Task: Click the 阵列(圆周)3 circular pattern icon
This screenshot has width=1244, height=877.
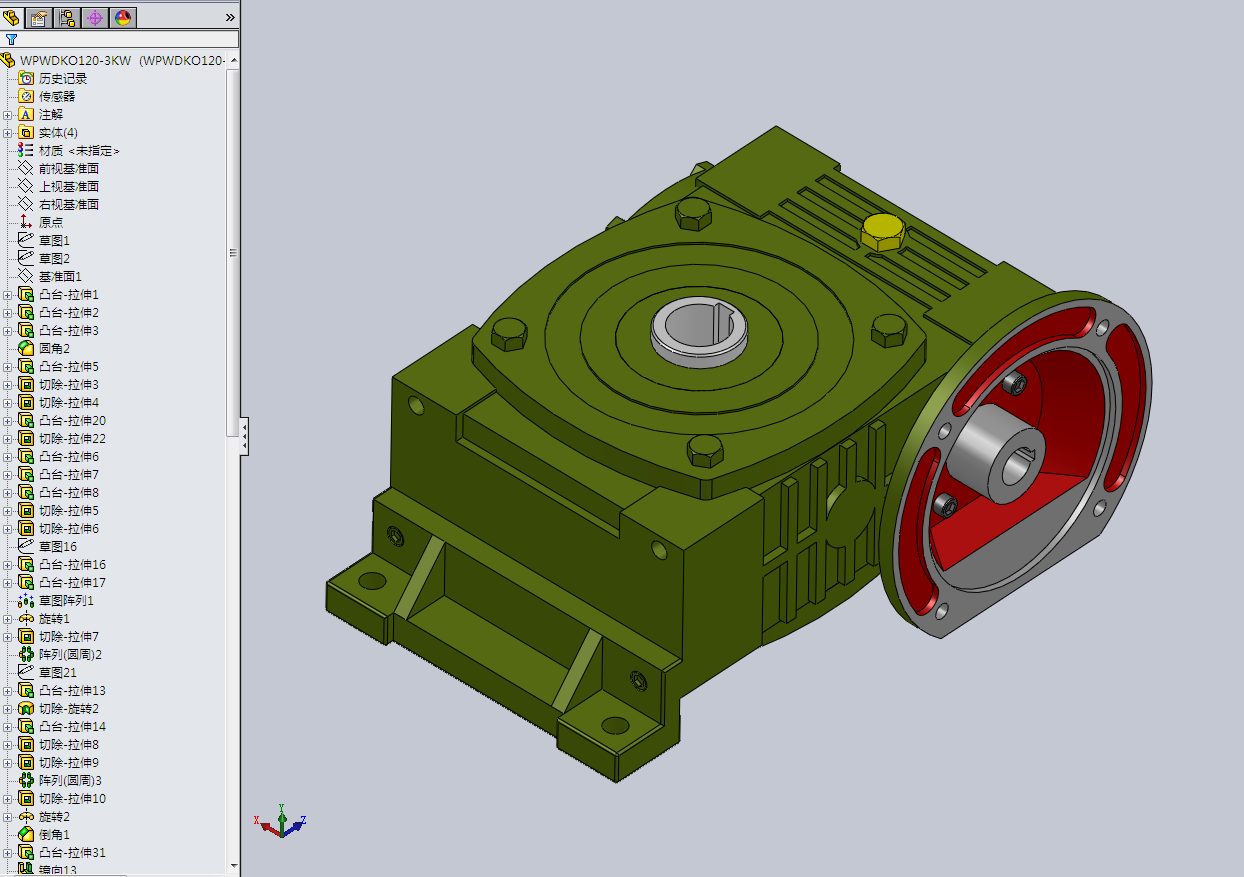Action: pyautogui.click(x=26, y=780)
